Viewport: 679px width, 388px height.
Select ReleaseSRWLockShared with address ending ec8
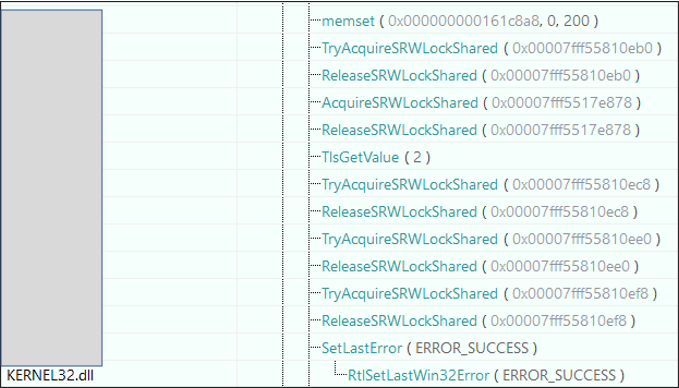[480, 212]
